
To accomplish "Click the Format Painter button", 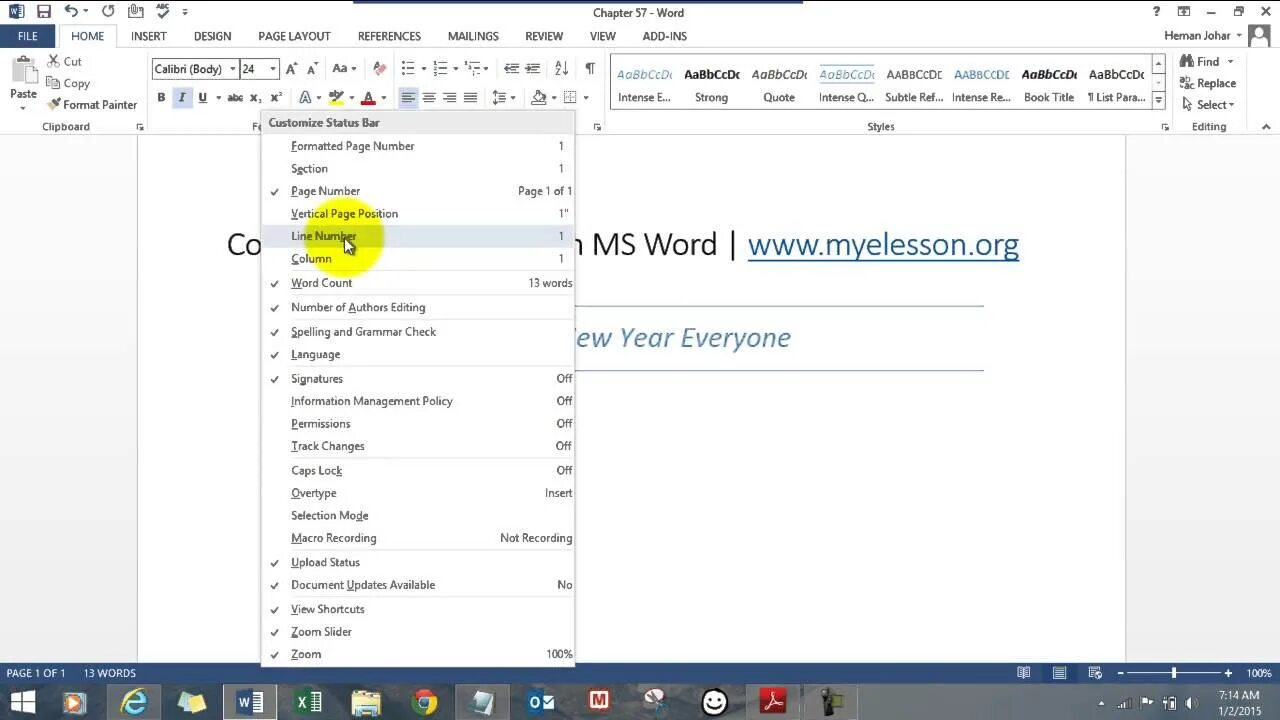I will pyautogui.click(x=92, y=105).
